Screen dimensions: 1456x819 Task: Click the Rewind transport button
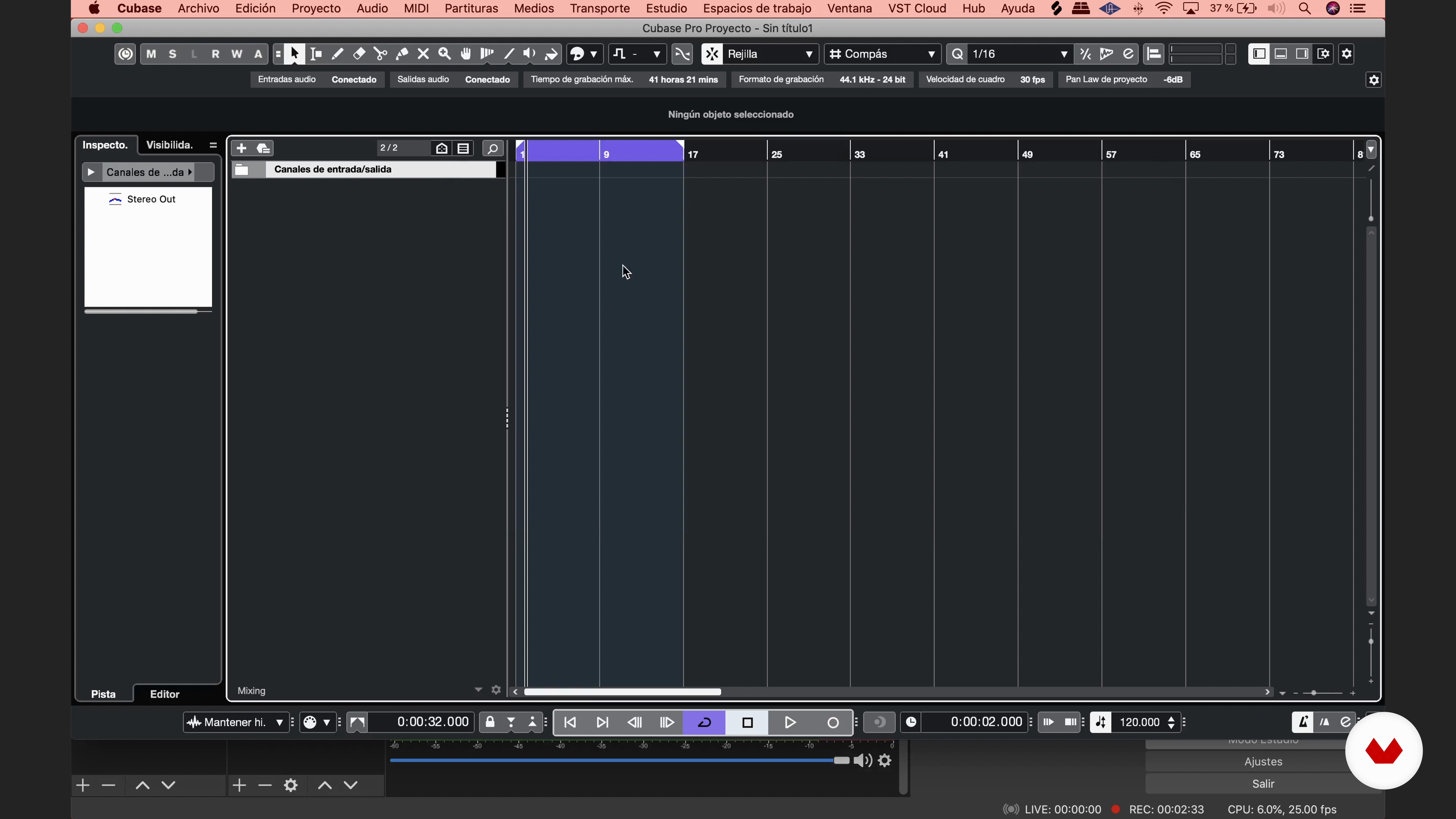pos(635,722)
